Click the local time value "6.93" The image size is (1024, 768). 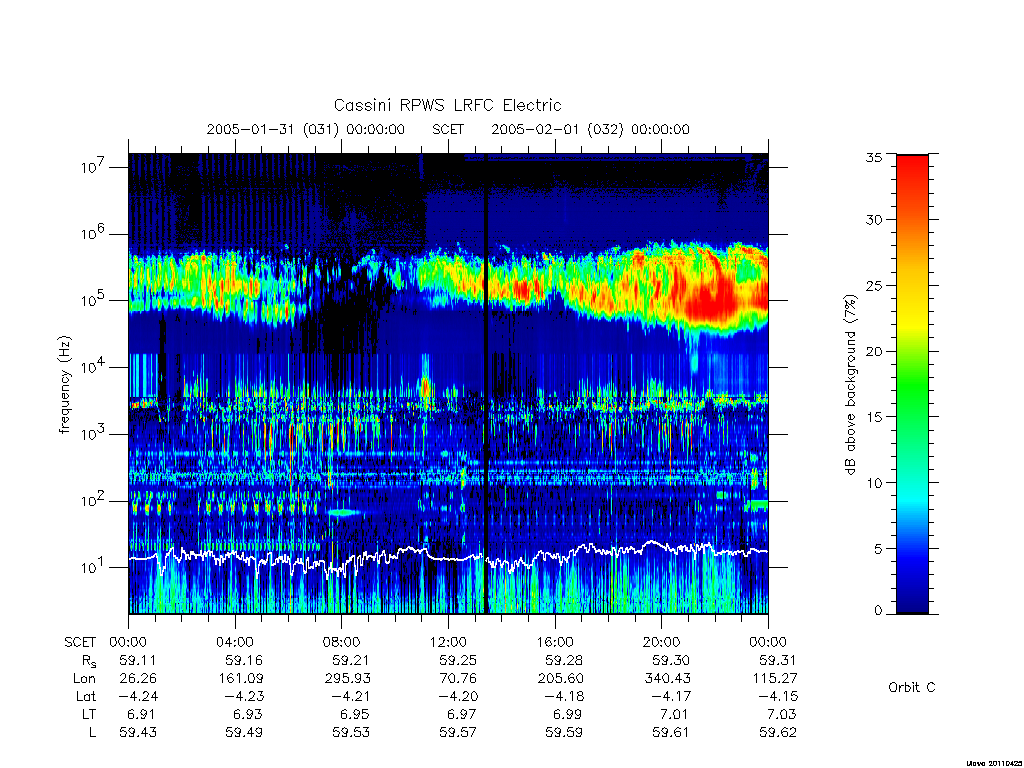tap(248, 714)
